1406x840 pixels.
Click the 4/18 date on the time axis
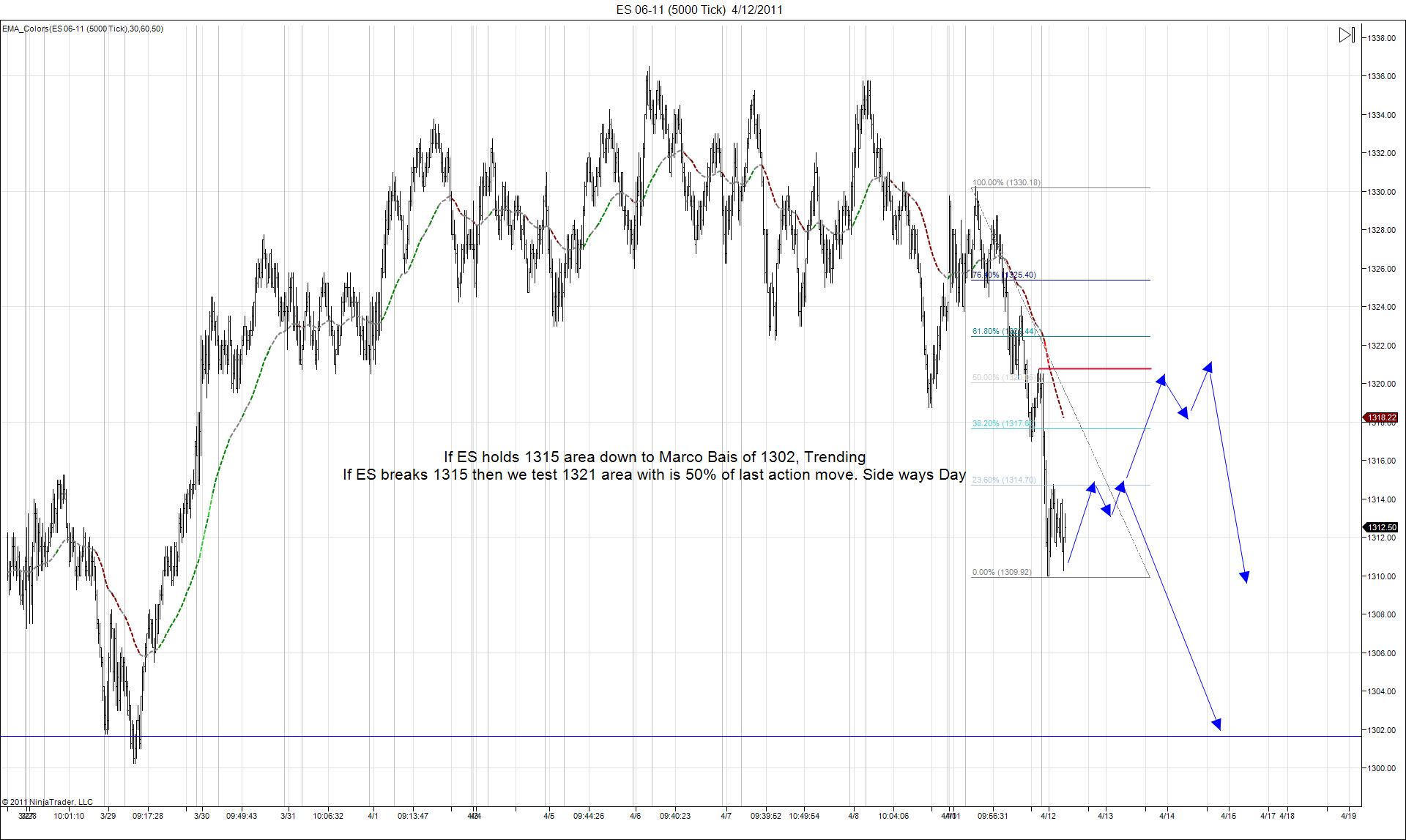pyautogui.click(x=1287, y=815)
